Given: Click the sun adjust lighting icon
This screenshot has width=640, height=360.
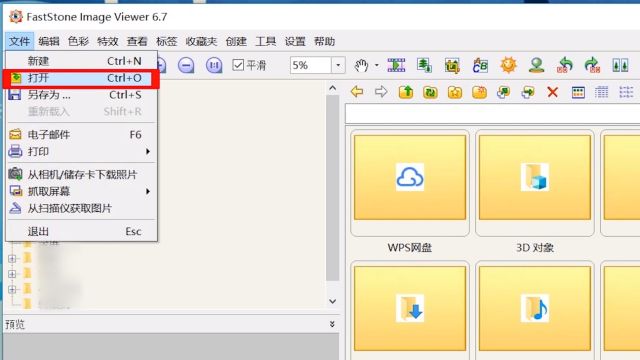Looking at the screenshot, I should [x=508, y=65].
